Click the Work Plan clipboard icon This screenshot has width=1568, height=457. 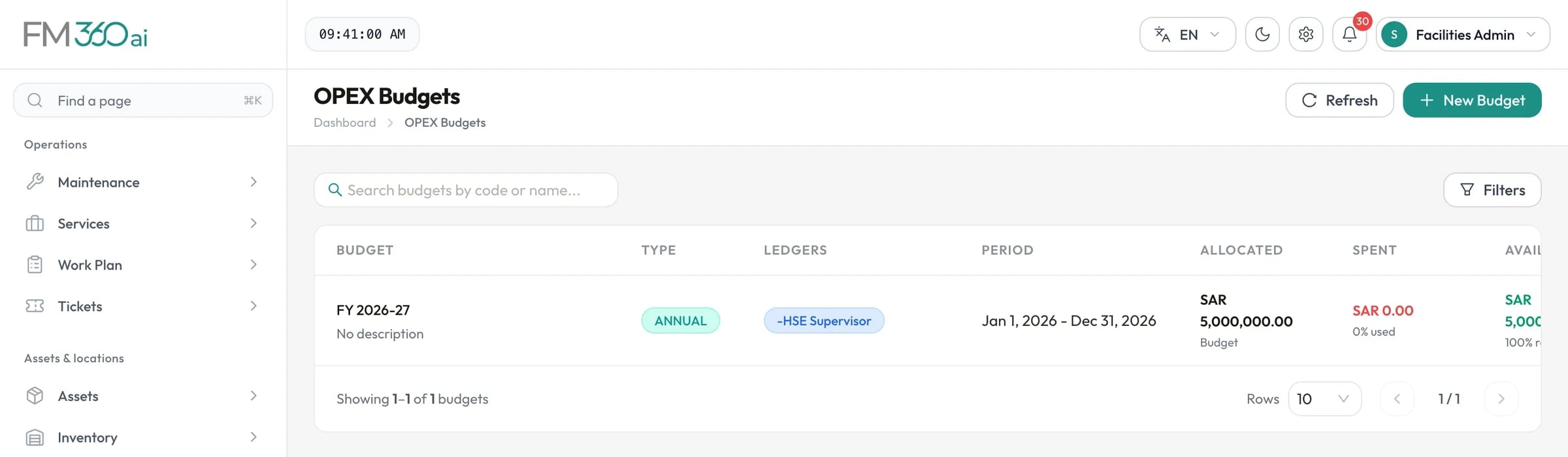click(35, 264)
